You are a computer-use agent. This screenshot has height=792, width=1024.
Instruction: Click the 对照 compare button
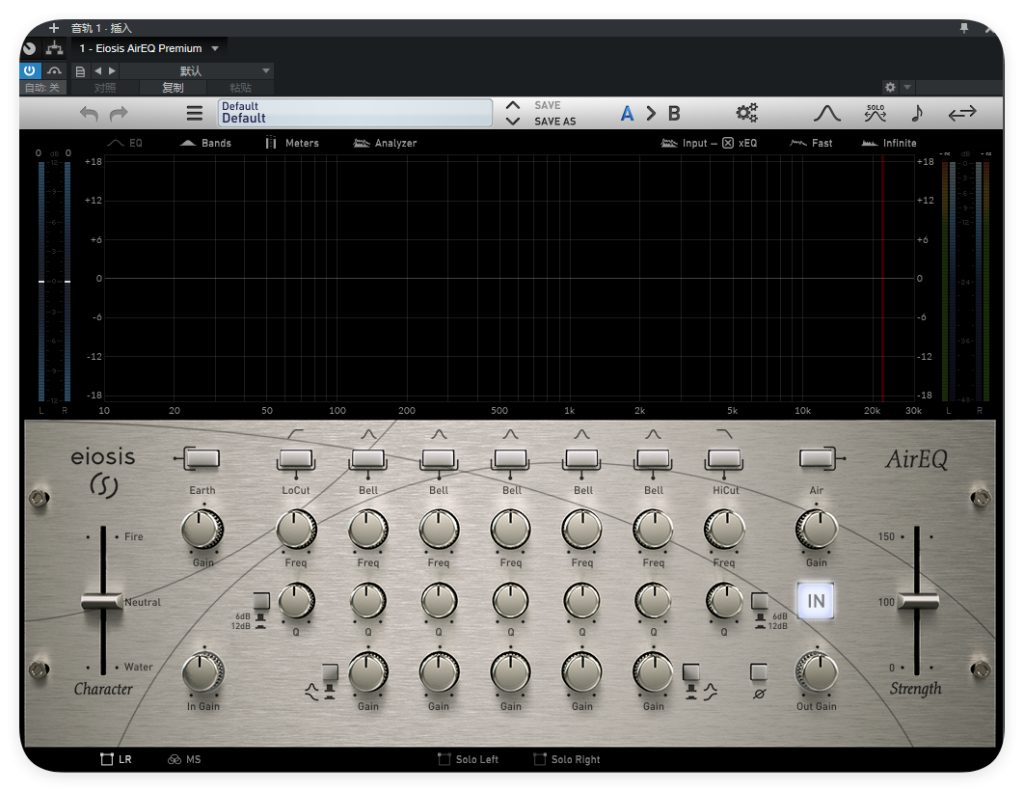[x=104, y=87]
